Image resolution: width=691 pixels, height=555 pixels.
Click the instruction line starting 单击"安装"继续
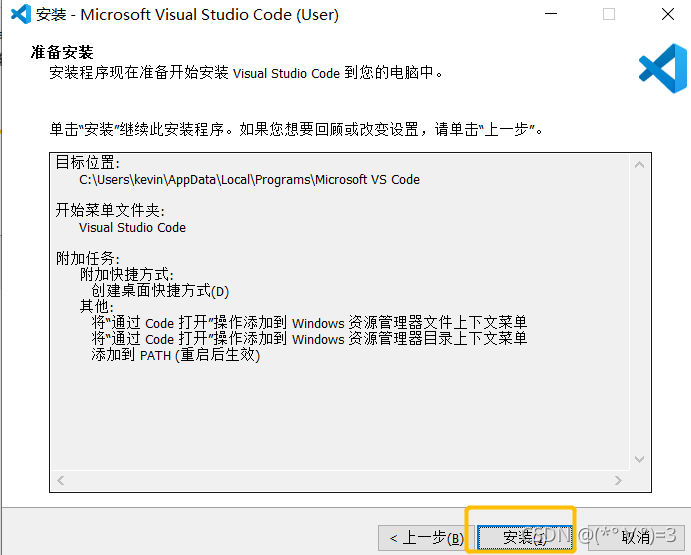point(296,130)
